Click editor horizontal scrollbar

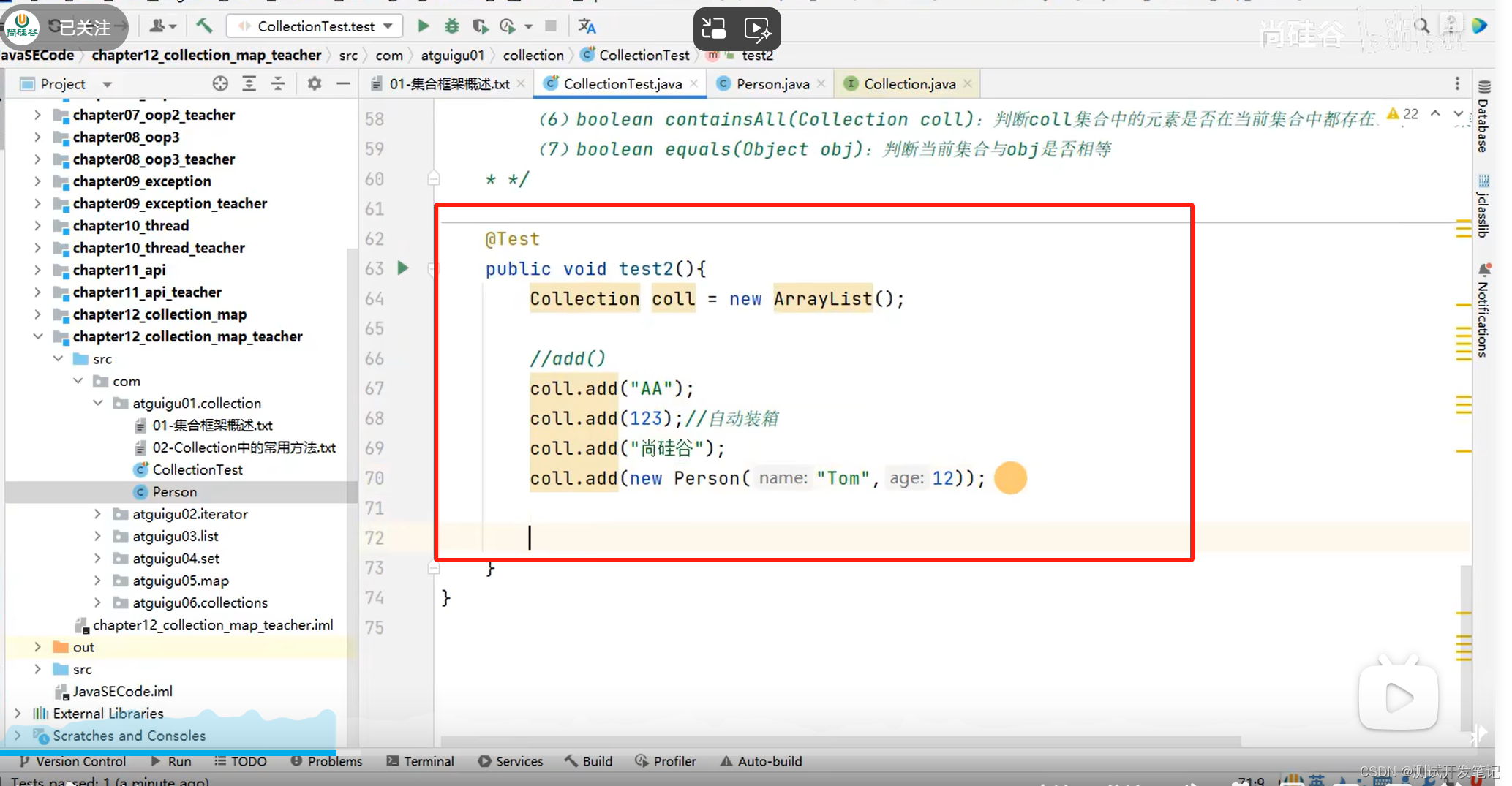(x=841, y=741)
